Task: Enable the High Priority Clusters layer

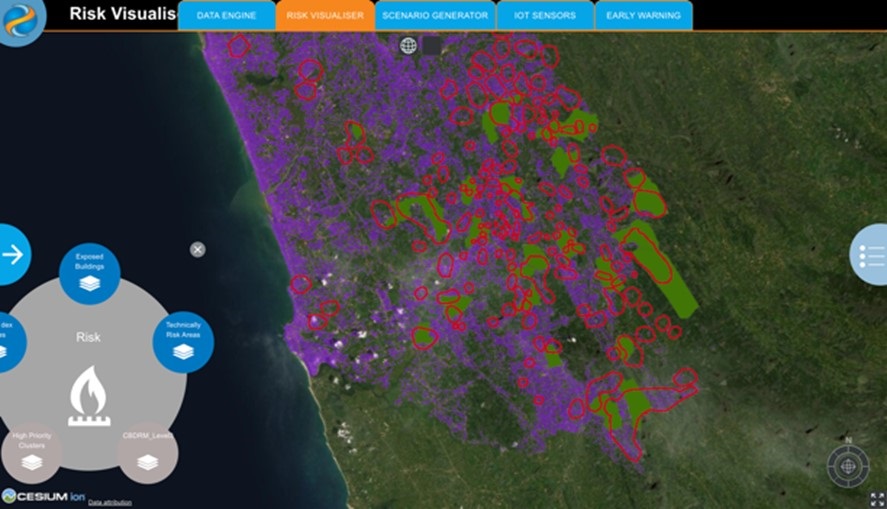Action: click(32, 452)
